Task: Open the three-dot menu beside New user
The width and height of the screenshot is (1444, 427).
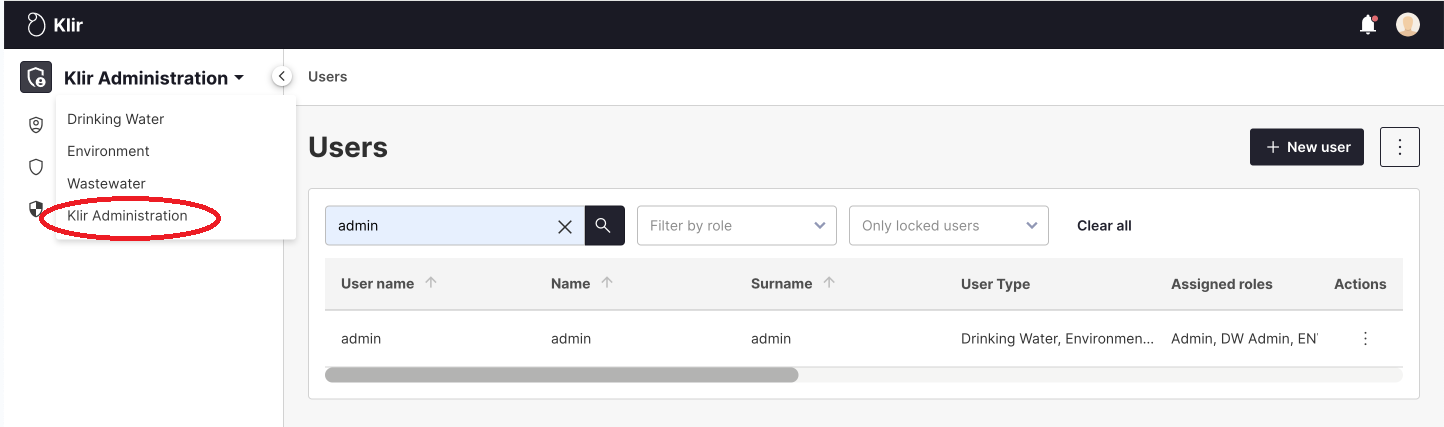Action: coord(1400,147)
